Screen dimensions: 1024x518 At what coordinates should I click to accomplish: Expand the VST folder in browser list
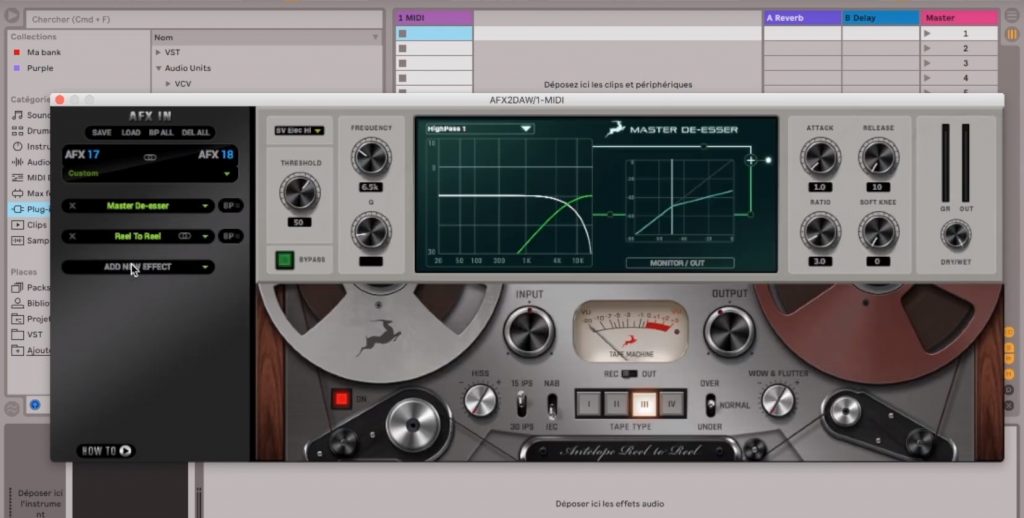tap(158, 52)
